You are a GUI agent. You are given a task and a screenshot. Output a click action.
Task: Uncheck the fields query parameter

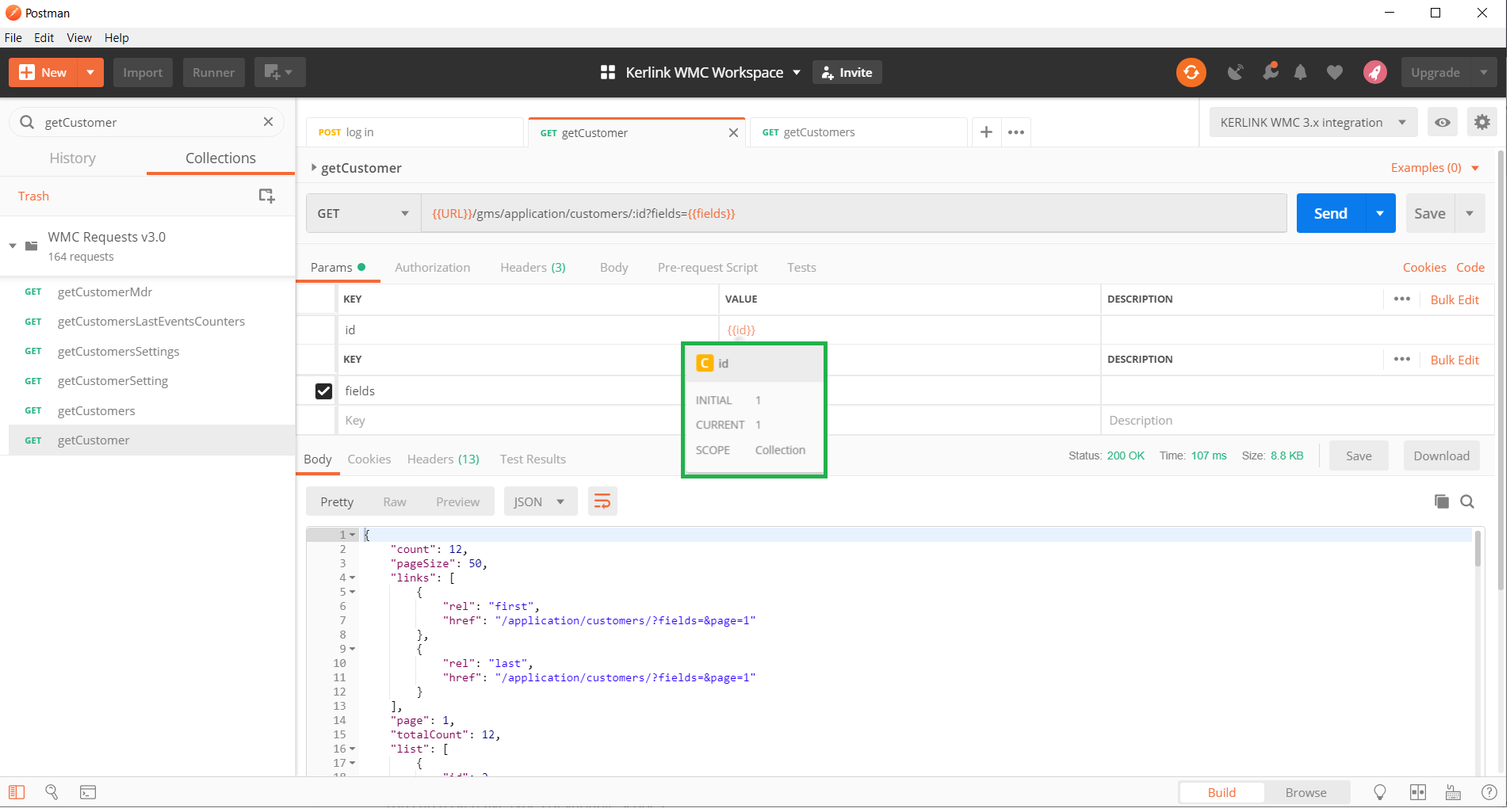pyautogui.click(x=323, y=391)
